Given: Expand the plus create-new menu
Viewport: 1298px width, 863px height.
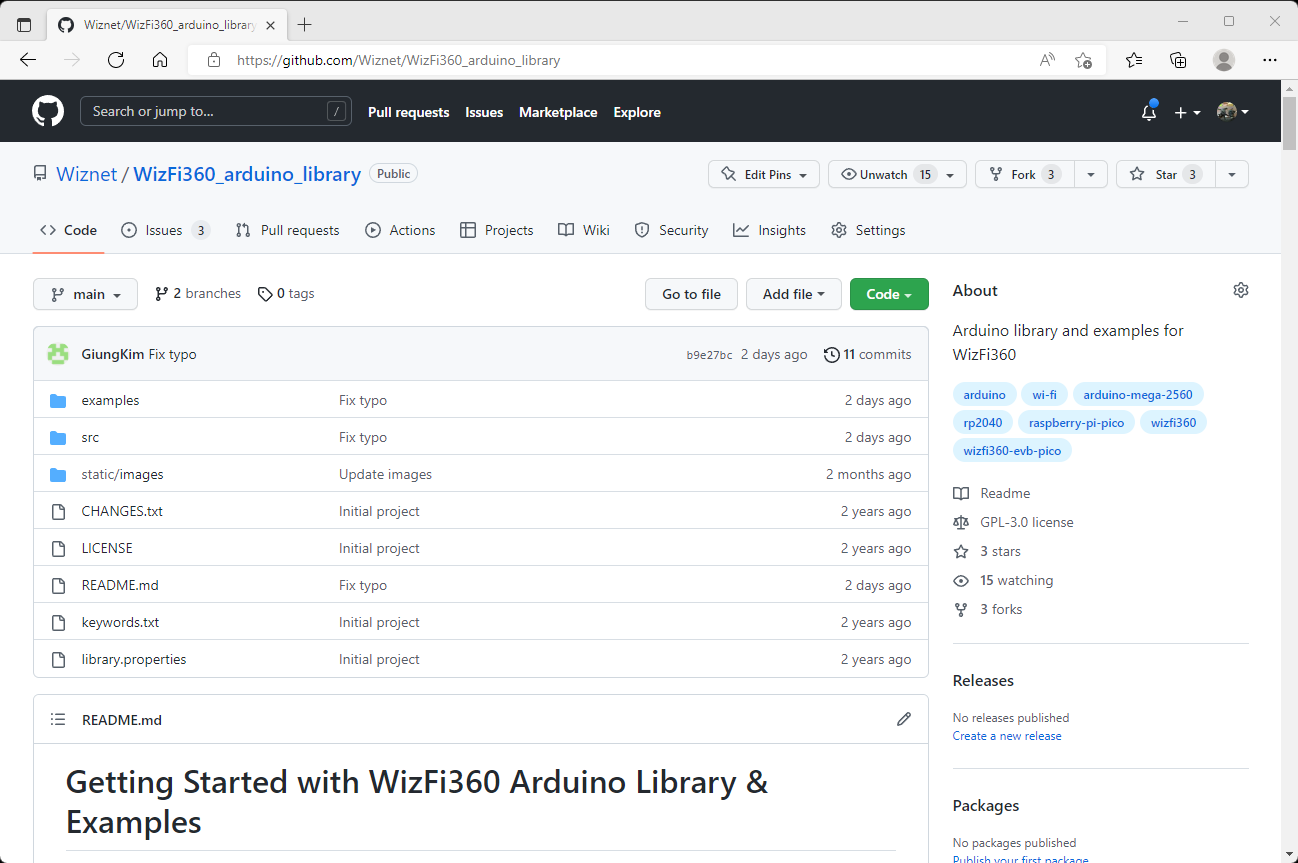Looking at the screenshot, I should (1187, 112).
